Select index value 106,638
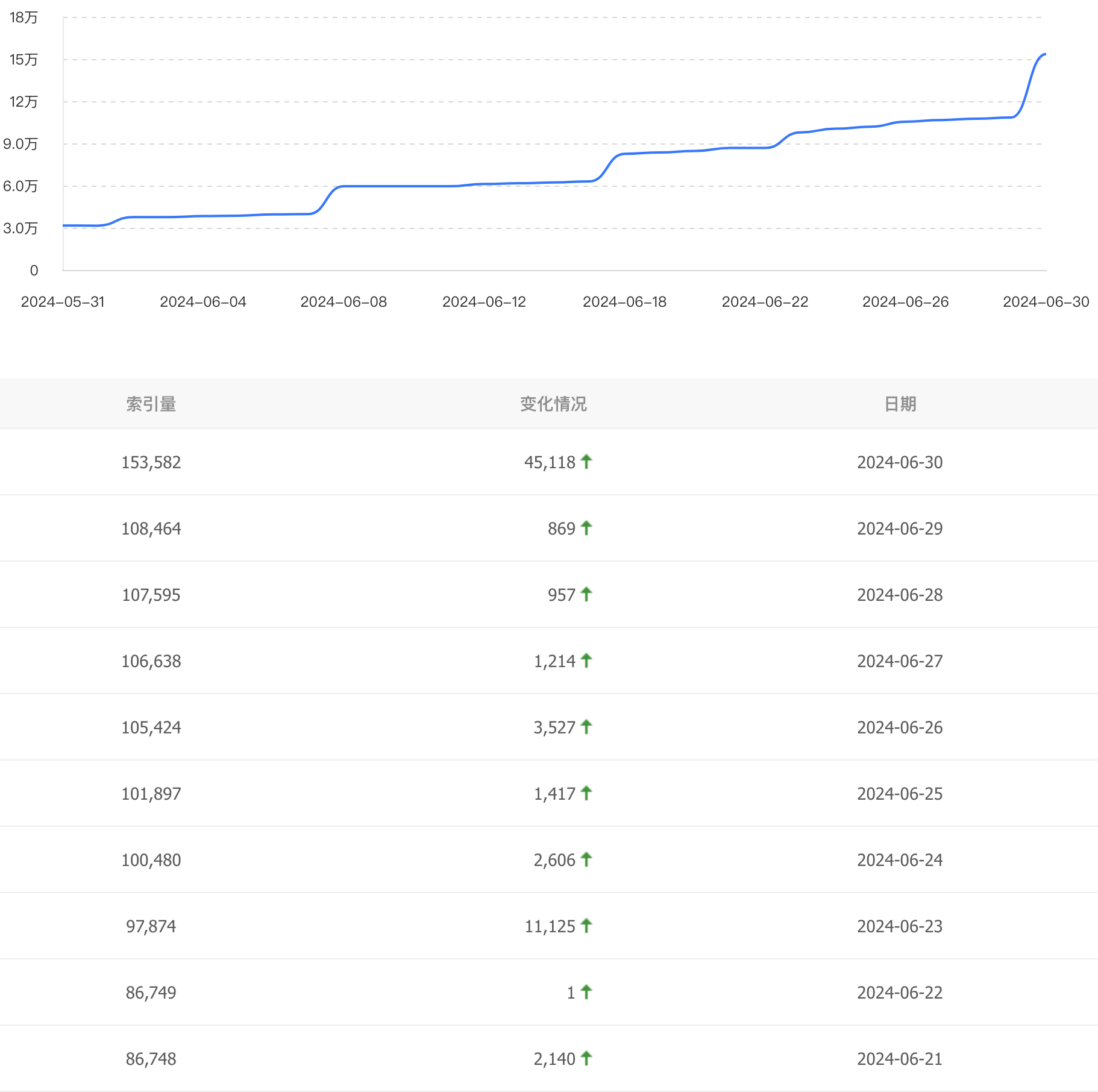Viewport: 1098px width, 1092px height. pos(151,661)
